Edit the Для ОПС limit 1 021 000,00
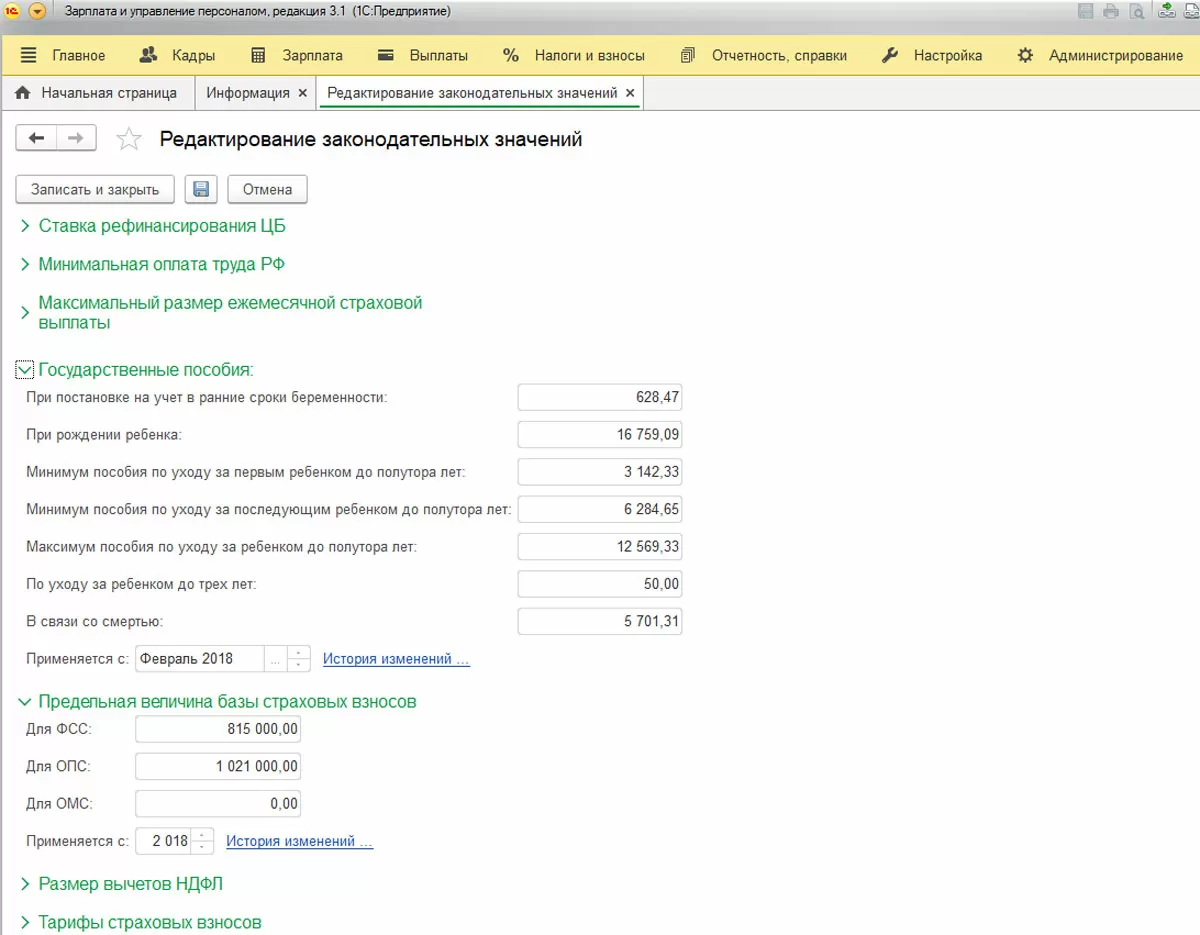 coord(217,767)
